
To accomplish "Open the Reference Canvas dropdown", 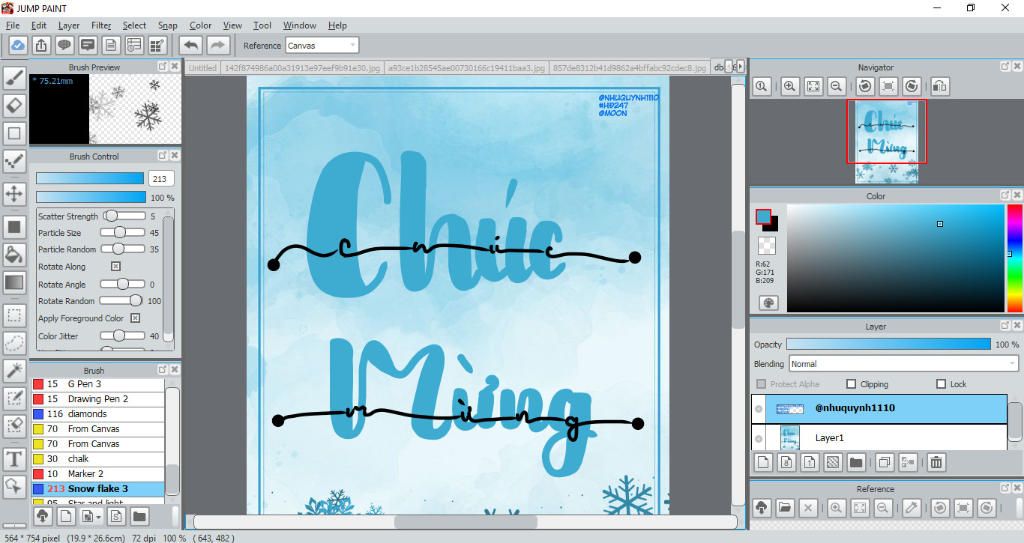I will pyautogui.click(x=322, y=45).
